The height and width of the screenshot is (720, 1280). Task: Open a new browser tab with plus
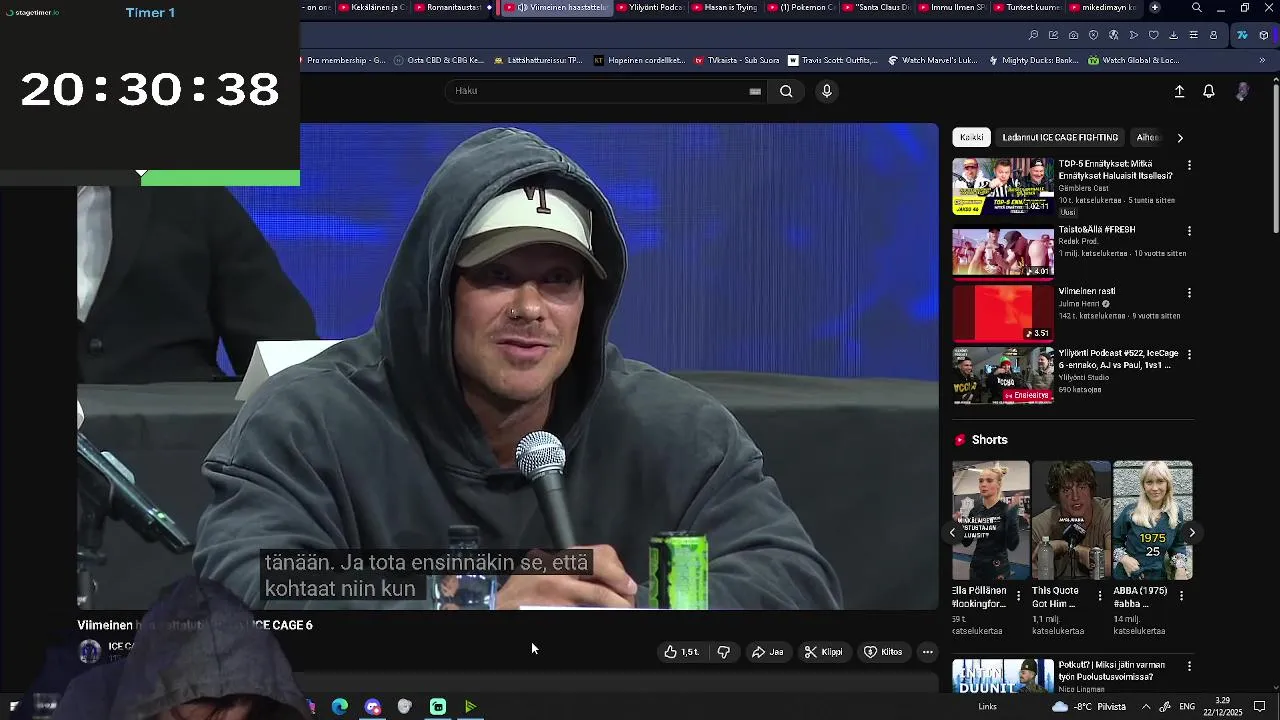1155,7
